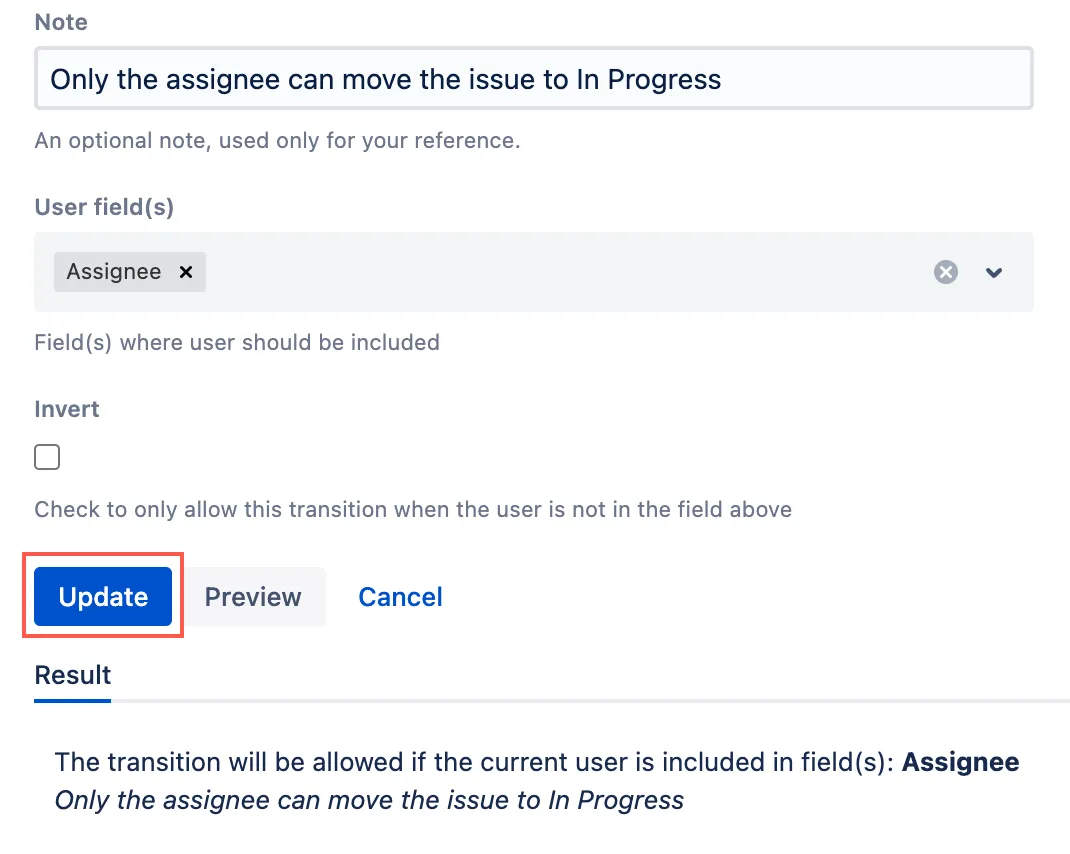The width and height of the screenshot is (1070, 854).
Task: Click the 'Note' label
Action: point(61,22)
